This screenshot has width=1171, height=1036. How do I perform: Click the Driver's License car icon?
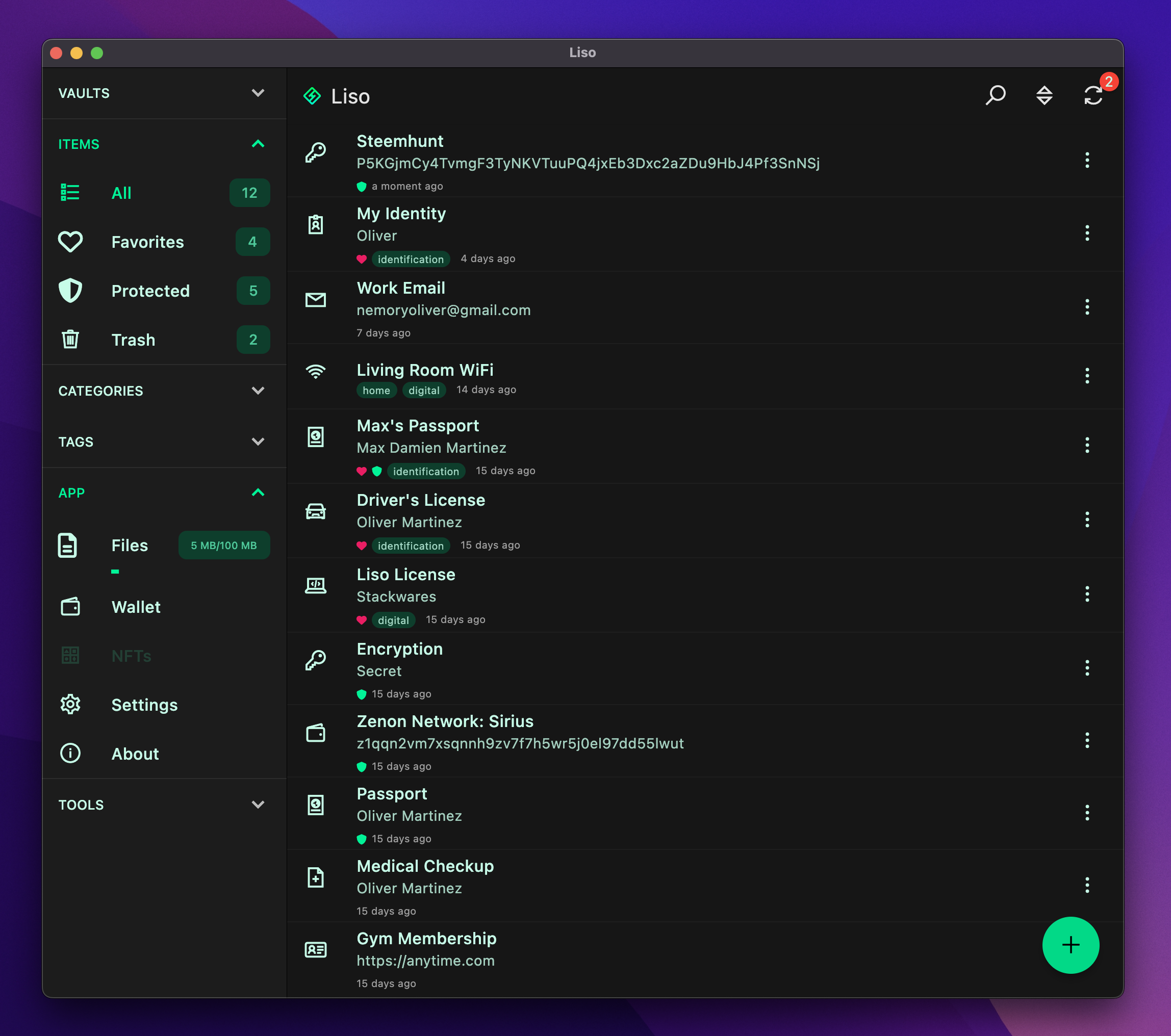316,511
